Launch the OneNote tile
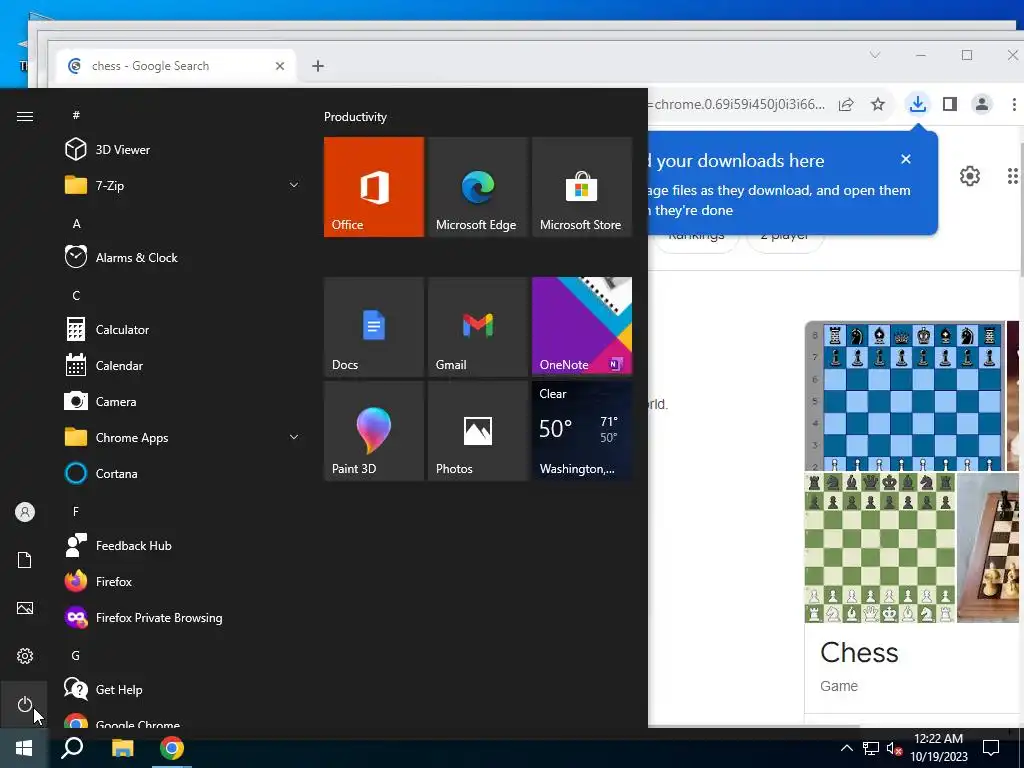Viewport: 1024px width, 768px height. [x=582, y=327]
